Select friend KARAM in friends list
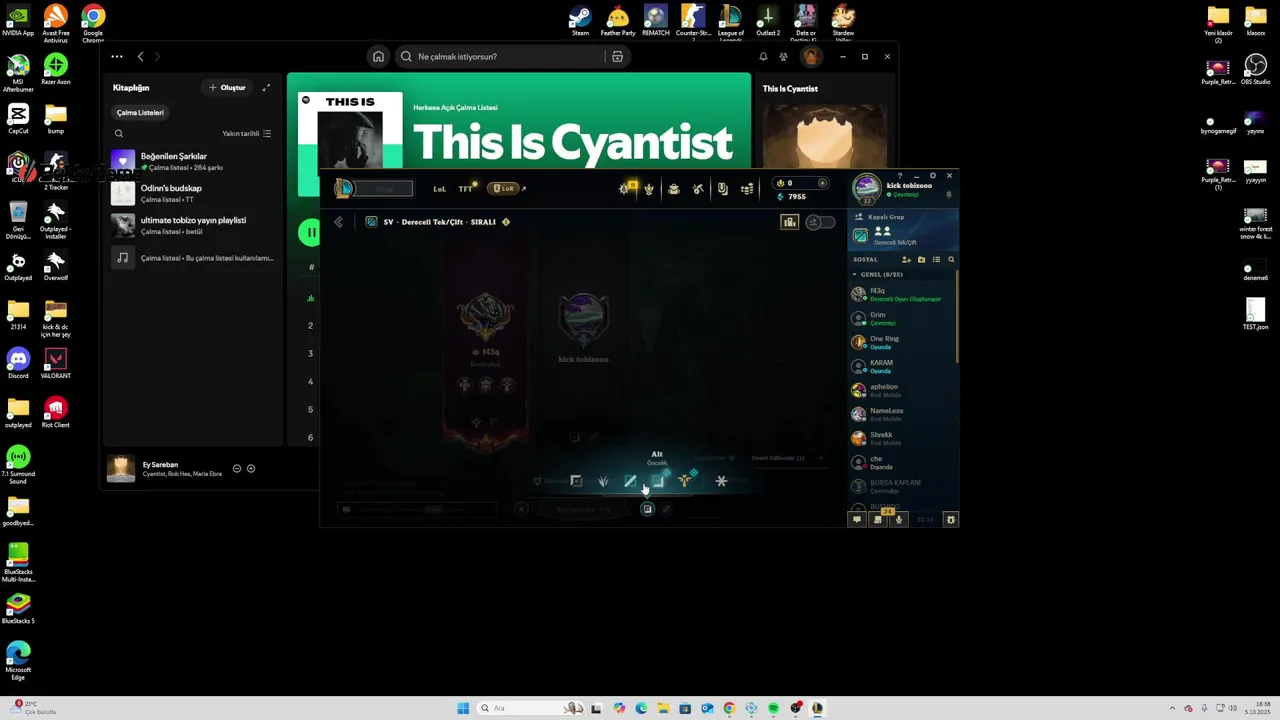Viewport: 1280px width, 720px height. tap(903, 366)
